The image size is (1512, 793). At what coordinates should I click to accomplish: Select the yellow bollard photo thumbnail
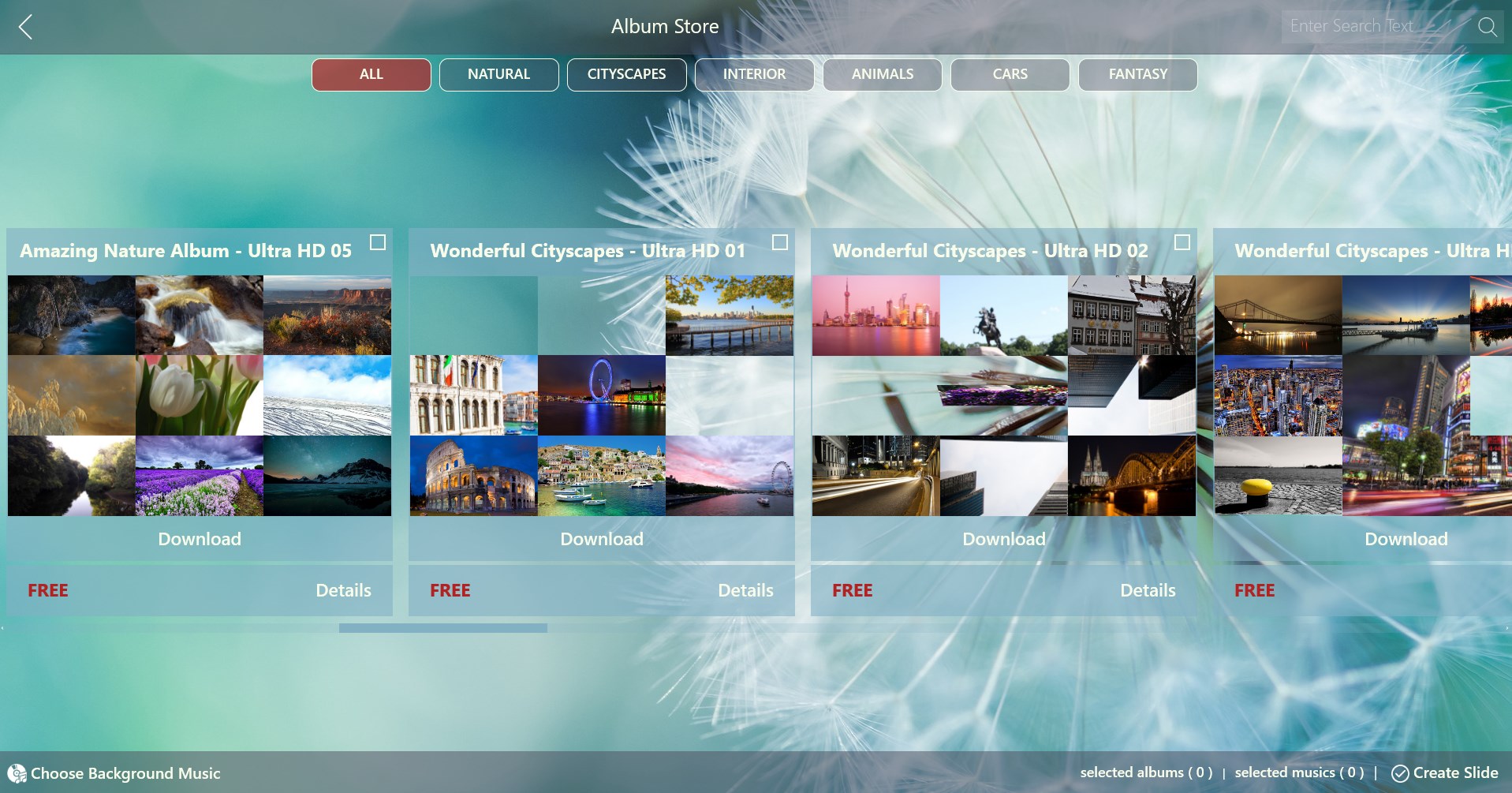[x=1279, y=476]
